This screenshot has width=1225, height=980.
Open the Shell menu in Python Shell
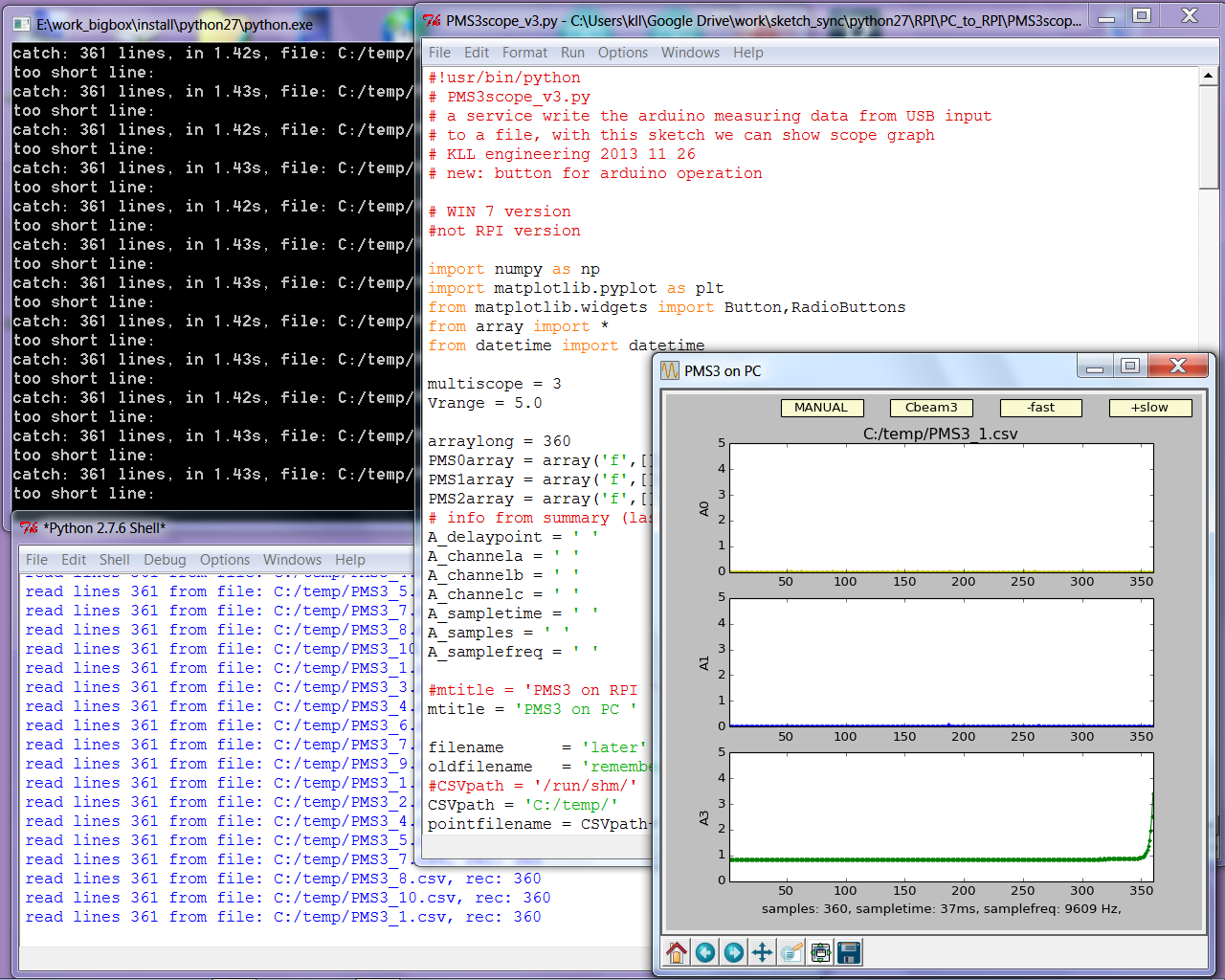coord(114,560)
